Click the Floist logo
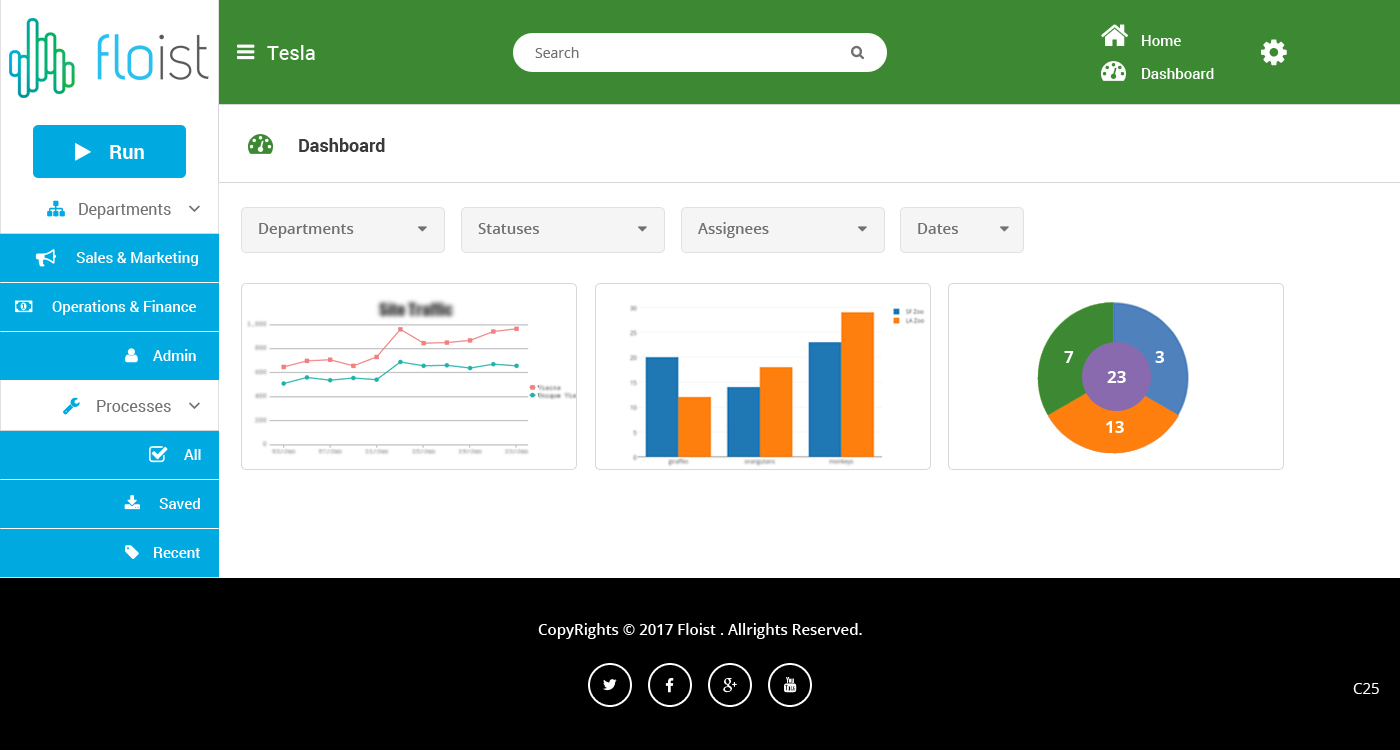 click(x=109, y=57)
